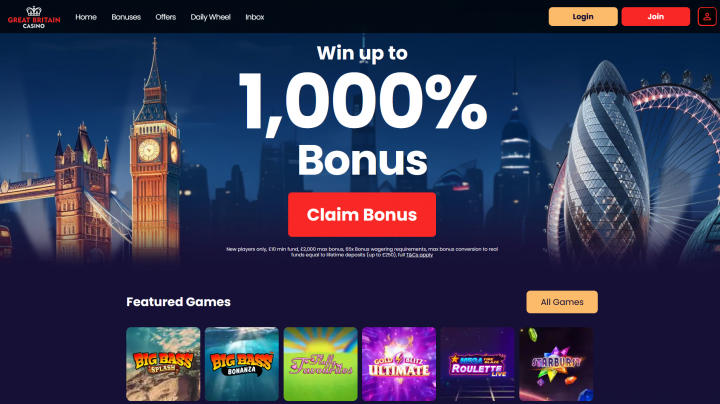Click the 1,000% Bonus hero banner text
The width and height of the screenshot is (720, 404).
362,123
